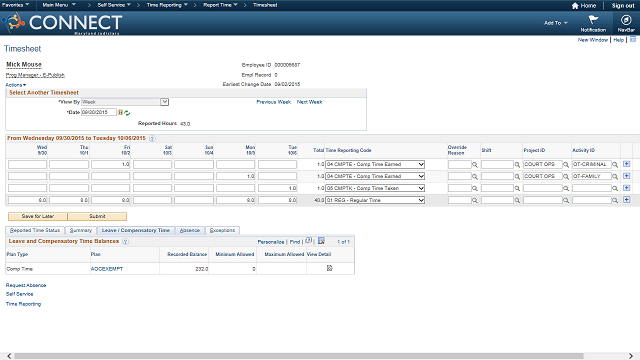Download balances grid to spreadsheet icon
The height and width of the screenshot is (360, 640).
[321, 241]
